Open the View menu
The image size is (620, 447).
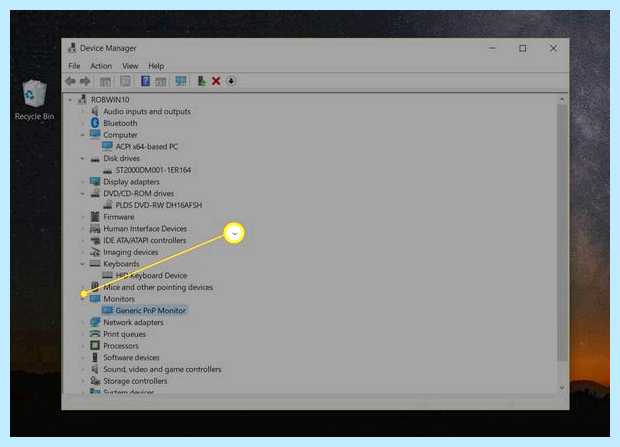(130, 66)
